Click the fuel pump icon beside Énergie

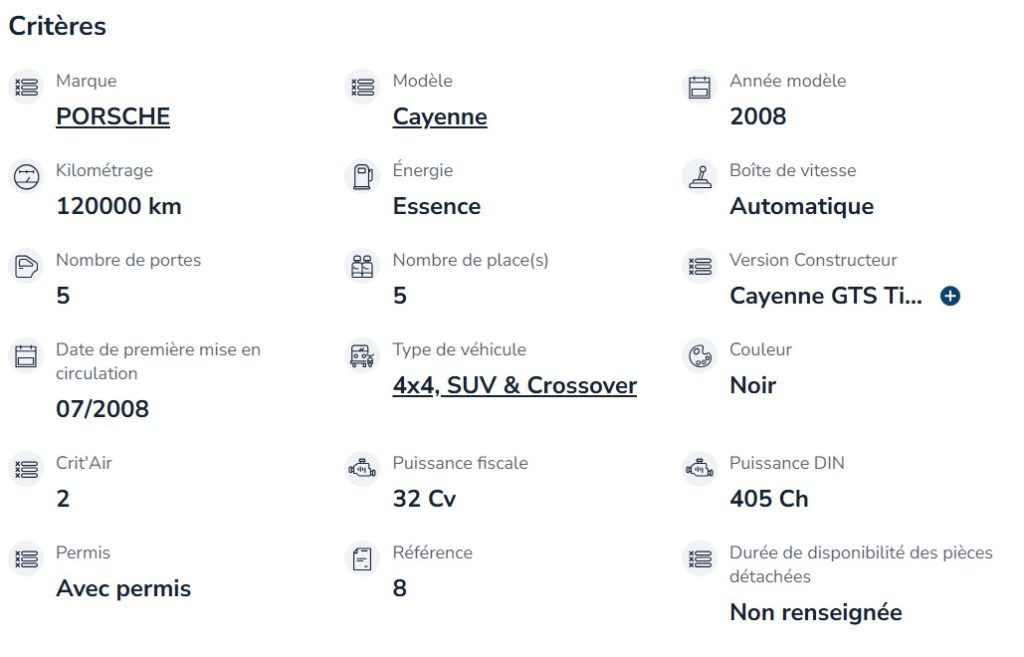(x=362, y=176)
